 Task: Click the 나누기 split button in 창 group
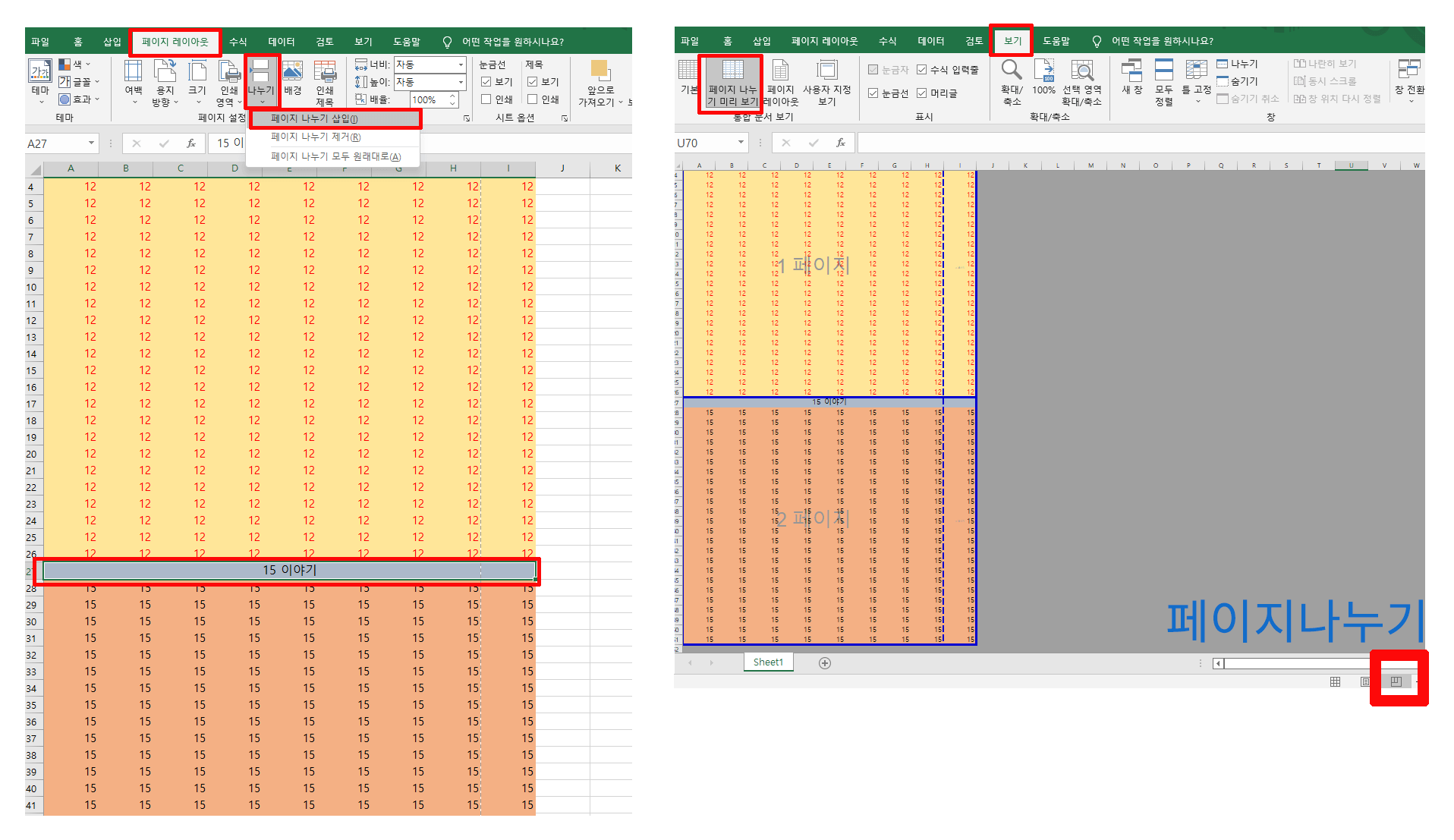[x=1237, y=64]
